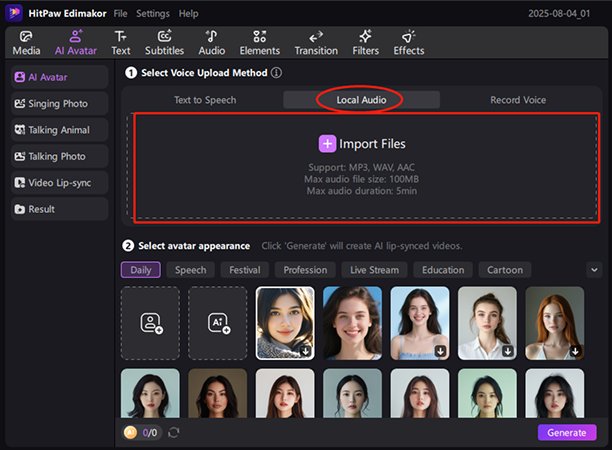This screenshot has width=612, height=450.
Task: Select Video Lip-sync in the sidebar
Action: click(x=59, y=183)
